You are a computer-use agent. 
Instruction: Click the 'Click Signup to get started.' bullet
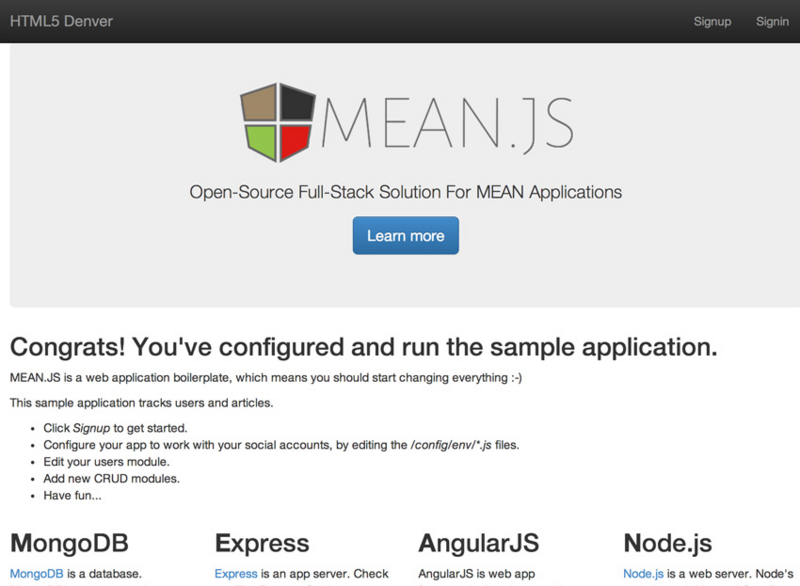115,428
